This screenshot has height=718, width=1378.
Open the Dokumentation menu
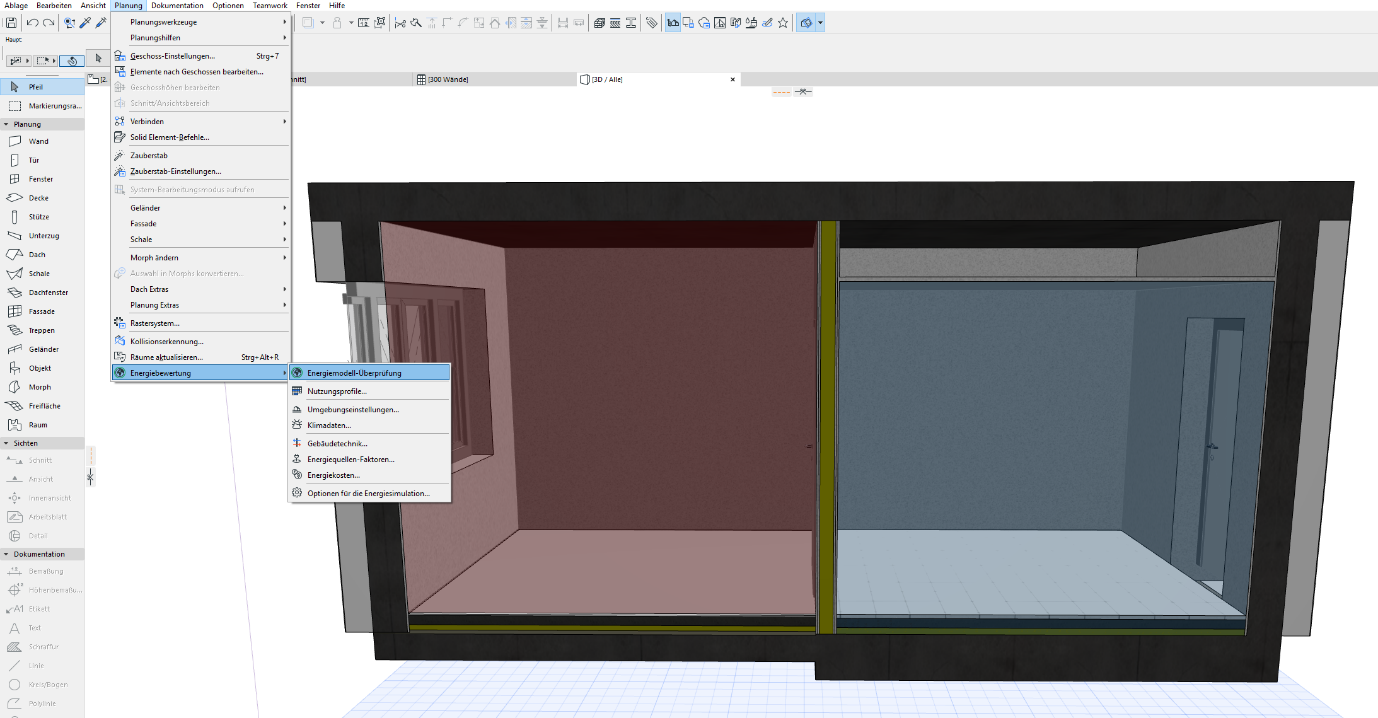pyautogui.click(x=177, y=6)
